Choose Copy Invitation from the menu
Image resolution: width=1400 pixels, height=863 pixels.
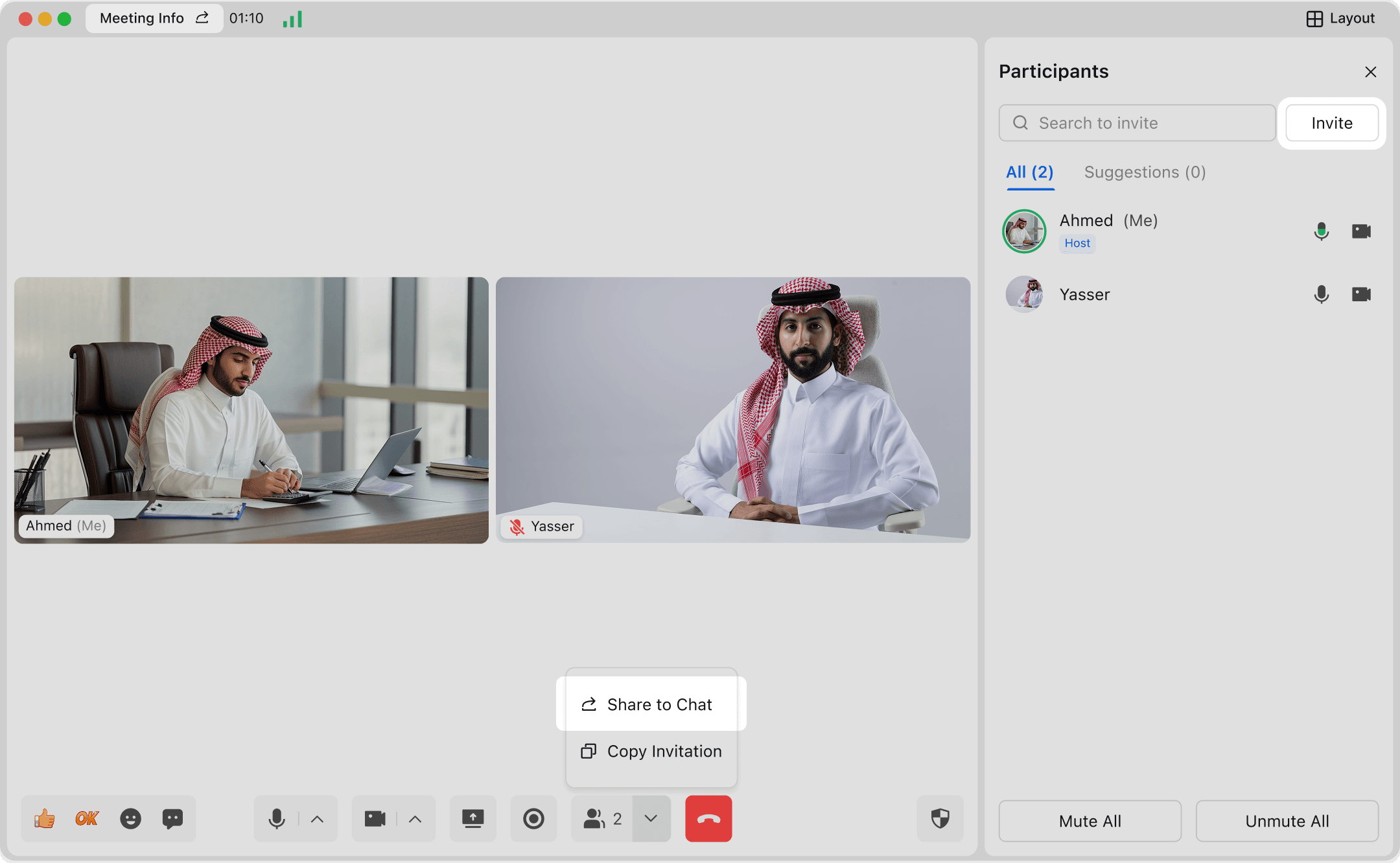pos(651,752)
